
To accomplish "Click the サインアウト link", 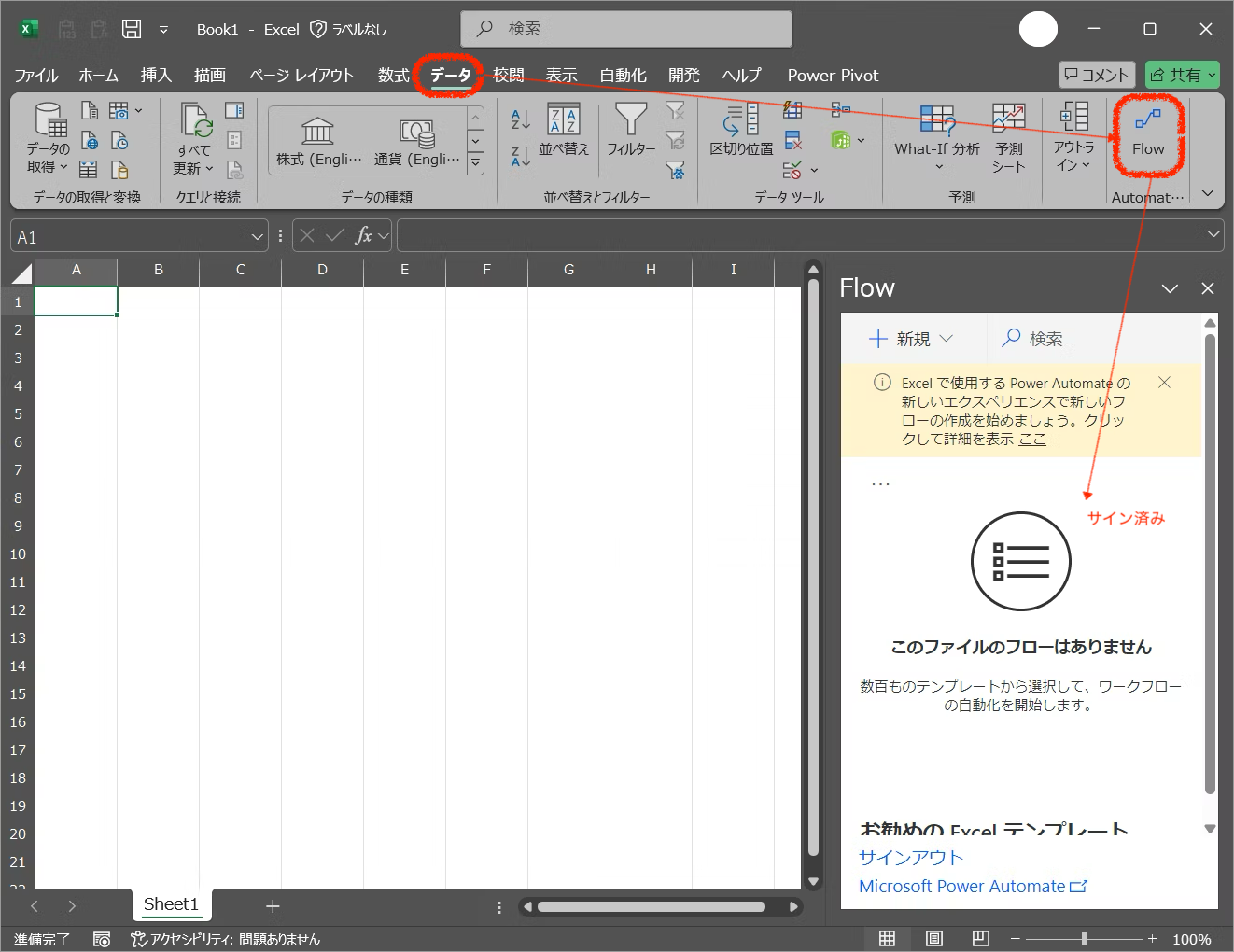I will pyautogui.click(x=910, y=857).
